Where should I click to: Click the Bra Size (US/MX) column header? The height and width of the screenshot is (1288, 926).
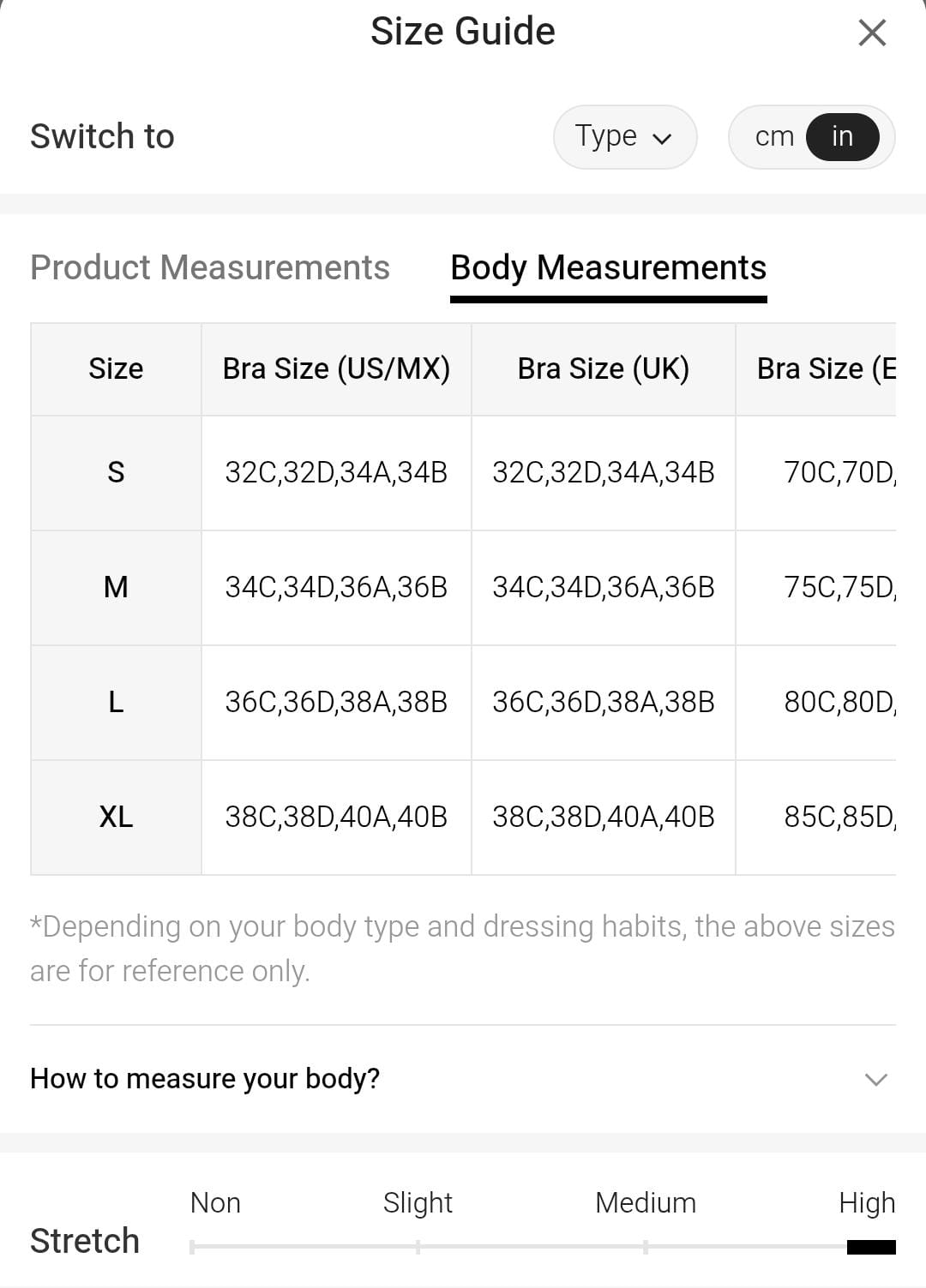click(x=336, y=368)
